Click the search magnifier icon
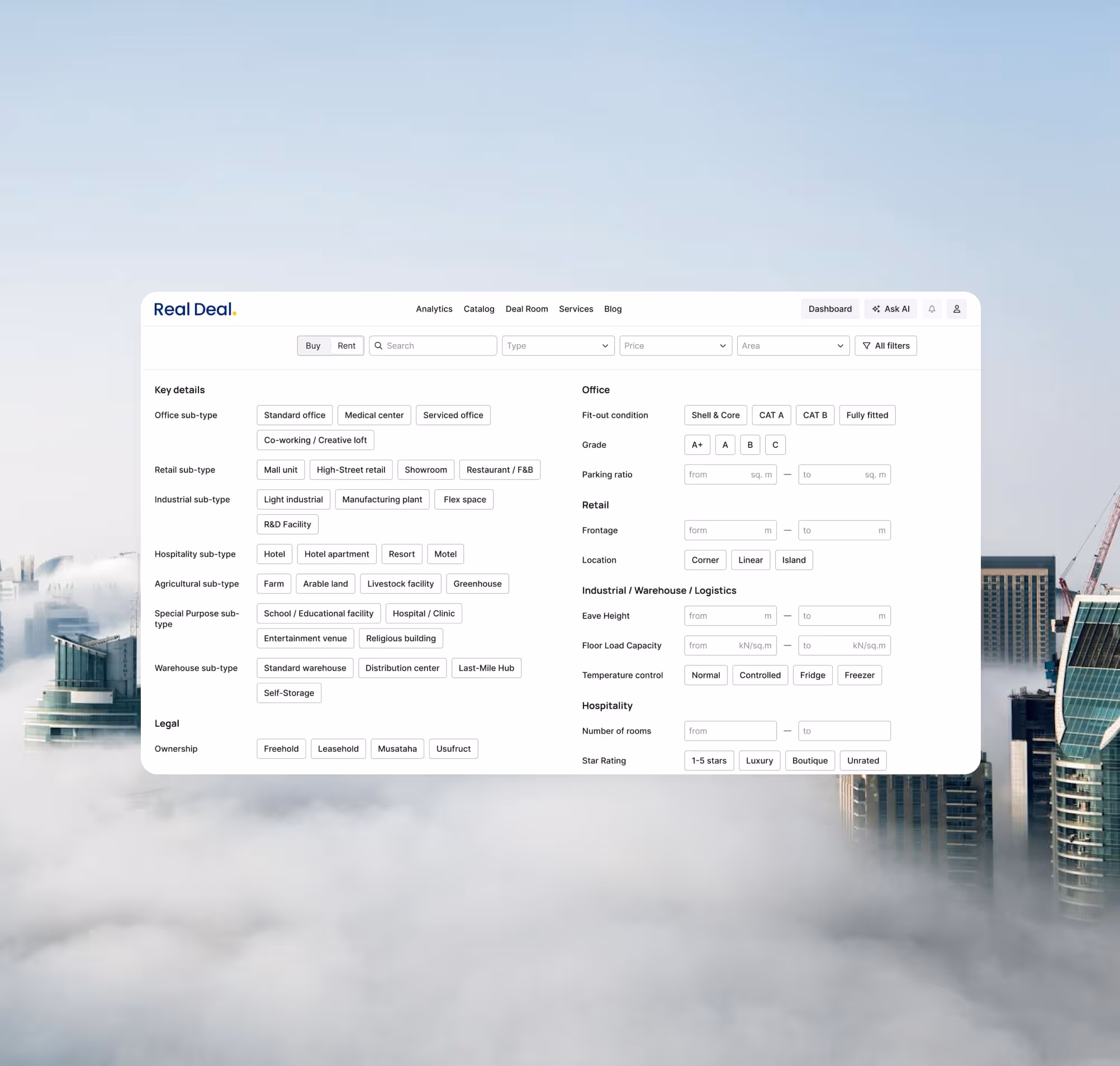Screen dimensions: 1120x1066 378,345
